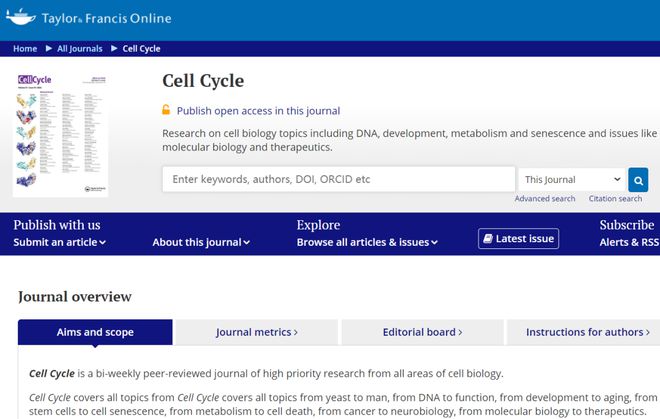Expand Browse all articles & issues menu
This screenshot has height=419, width=660.
[367, 242]
